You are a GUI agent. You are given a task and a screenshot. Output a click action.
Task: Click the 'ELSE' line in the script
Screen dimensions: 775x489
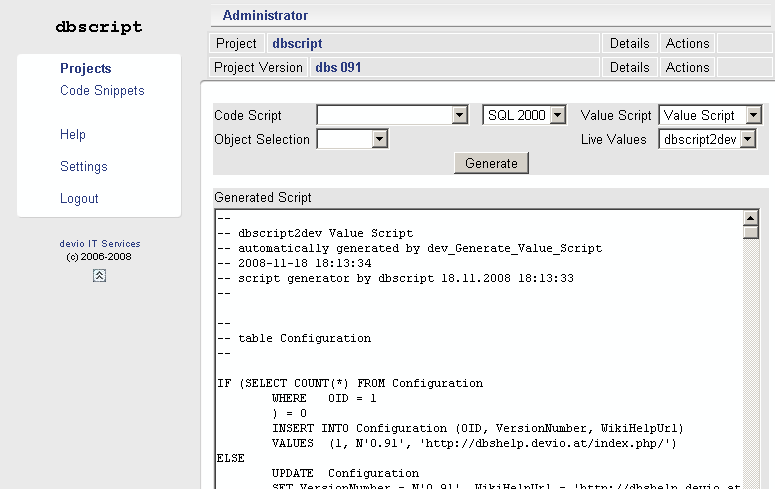(230, 458)
